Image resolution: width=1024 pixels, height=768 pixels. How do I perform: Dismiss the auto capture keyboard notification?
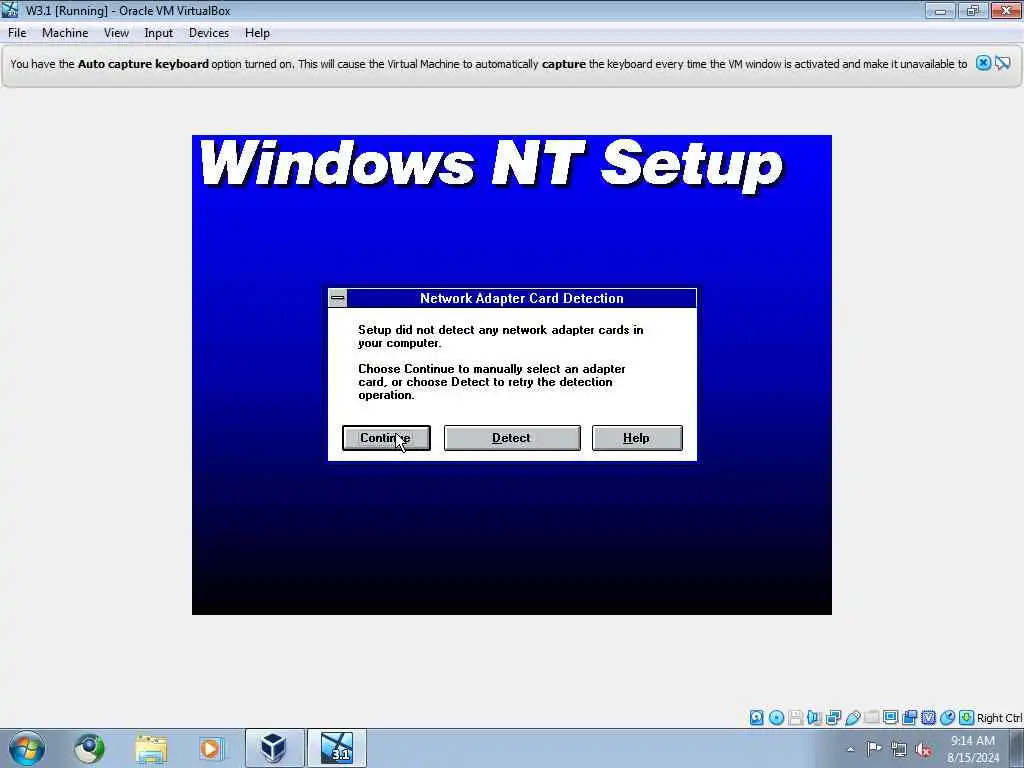983,63
